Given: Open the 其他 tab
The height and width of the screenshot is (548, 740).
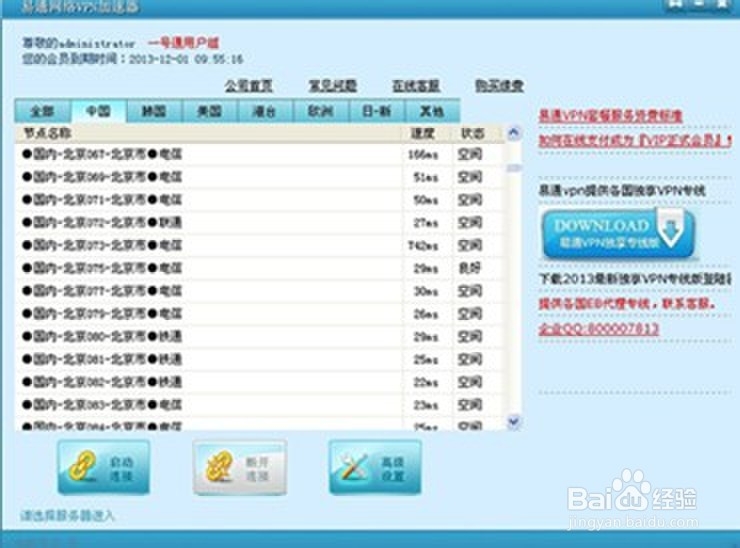Looking at the screenshot, I should coord(432,111).
